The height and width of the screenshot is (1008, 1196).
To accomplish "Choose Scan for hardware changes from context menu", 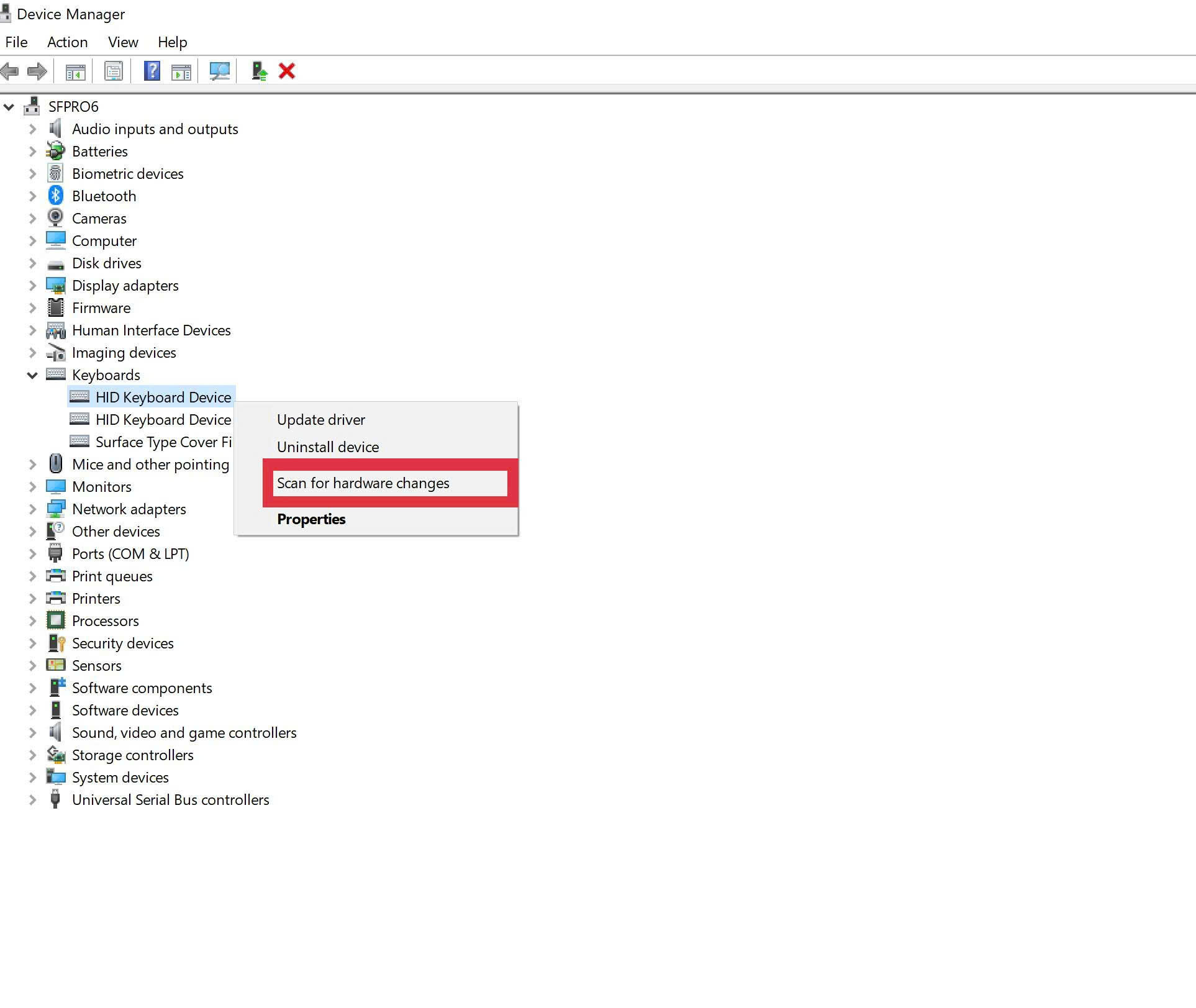I will click(363, 483).
